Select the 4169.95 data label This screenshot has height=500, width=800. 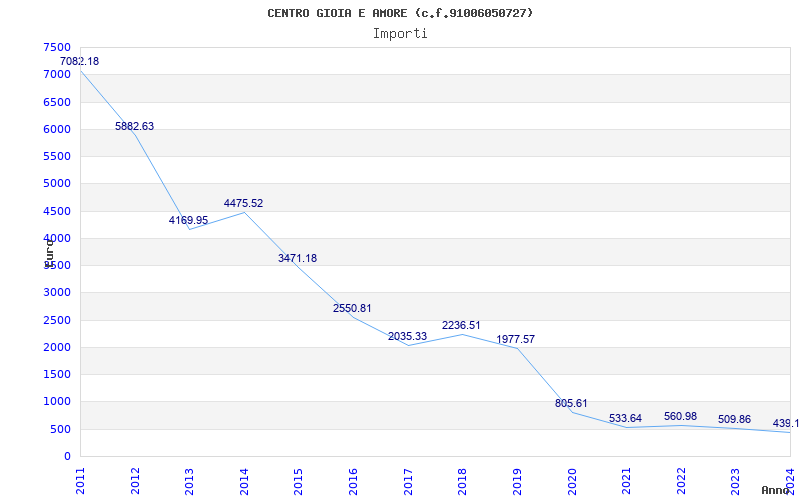coord(188,220)
